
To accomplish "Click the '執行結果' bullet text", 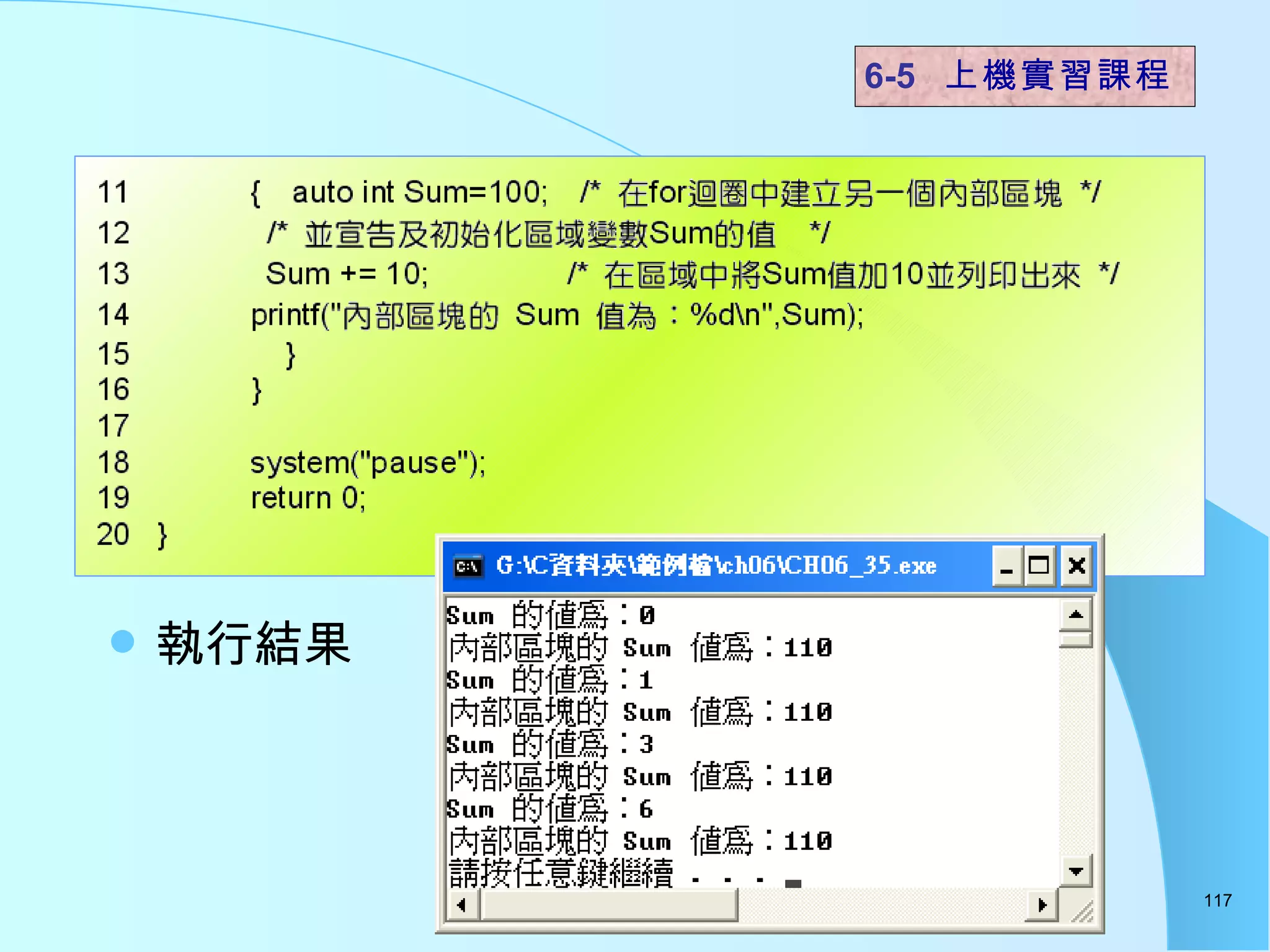I will point(254,643).
